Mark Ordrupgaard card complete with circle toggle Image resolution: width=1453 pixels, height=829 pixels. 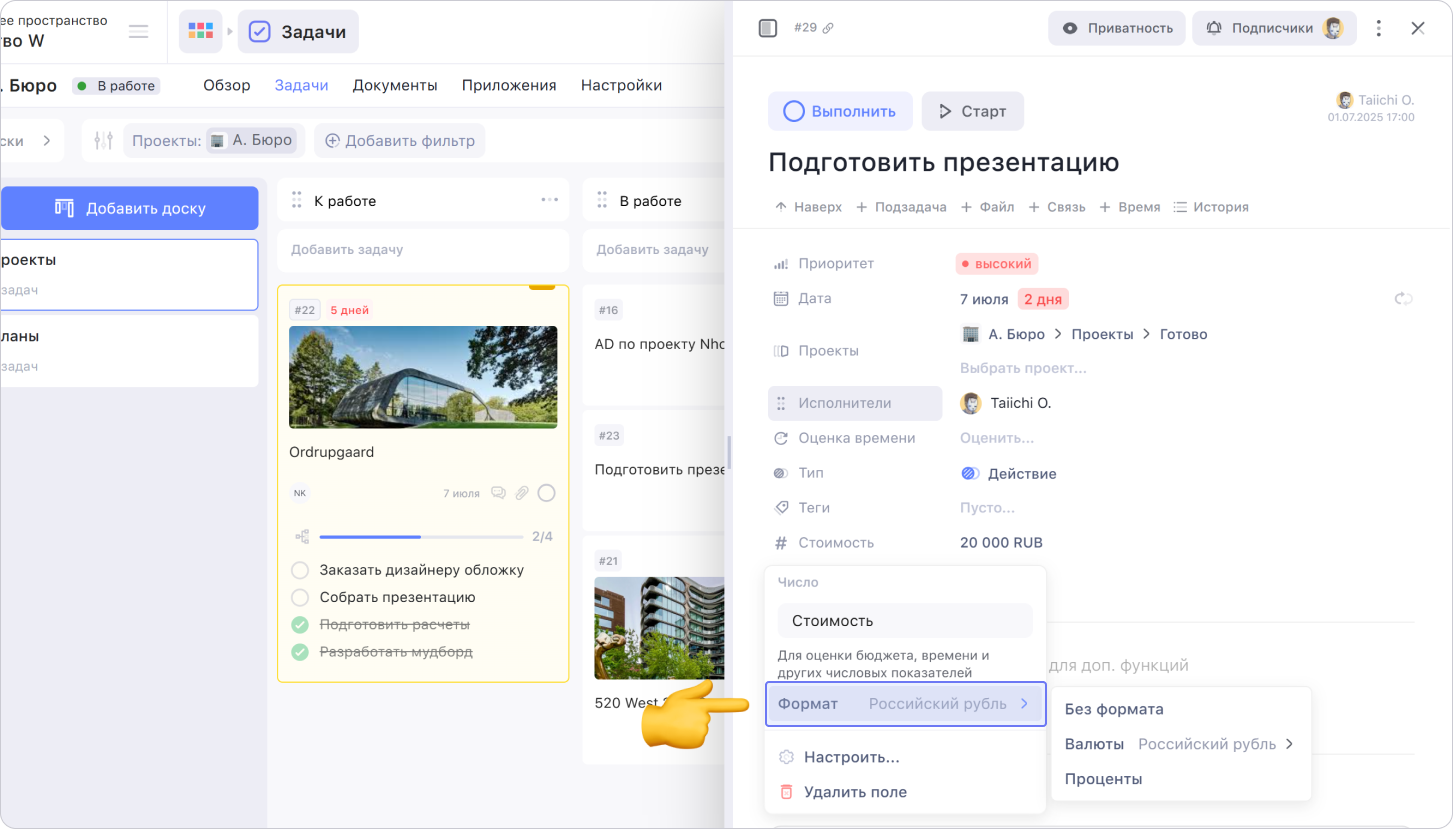(546, 493)
